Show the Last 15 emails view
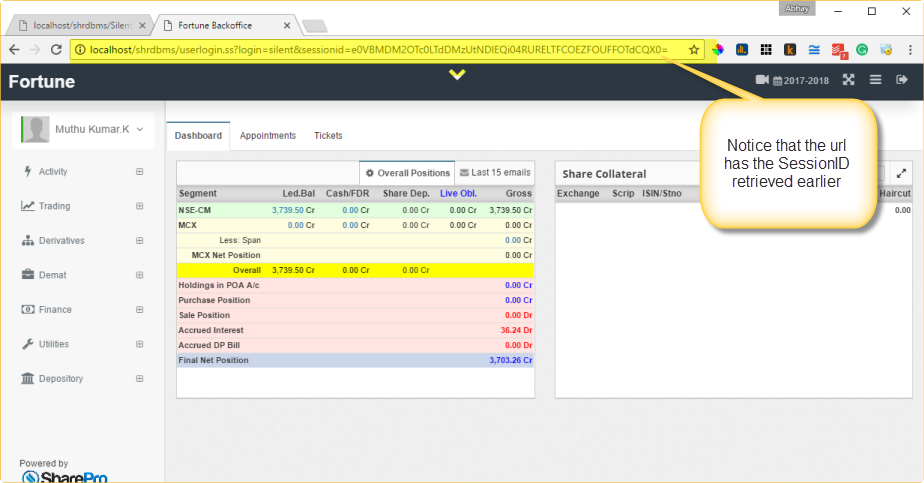Viewport: 924px width, 483px height. click(x=495, y=173)
